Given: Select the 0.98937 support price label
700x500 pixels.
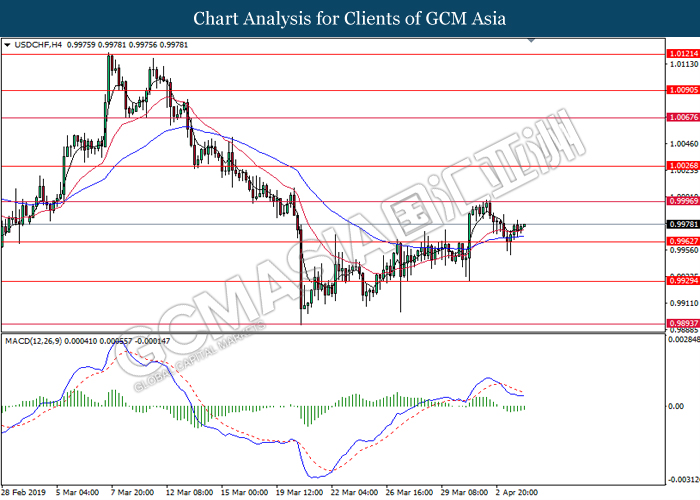Looking at the screenshot, I should tap(683, 323).
